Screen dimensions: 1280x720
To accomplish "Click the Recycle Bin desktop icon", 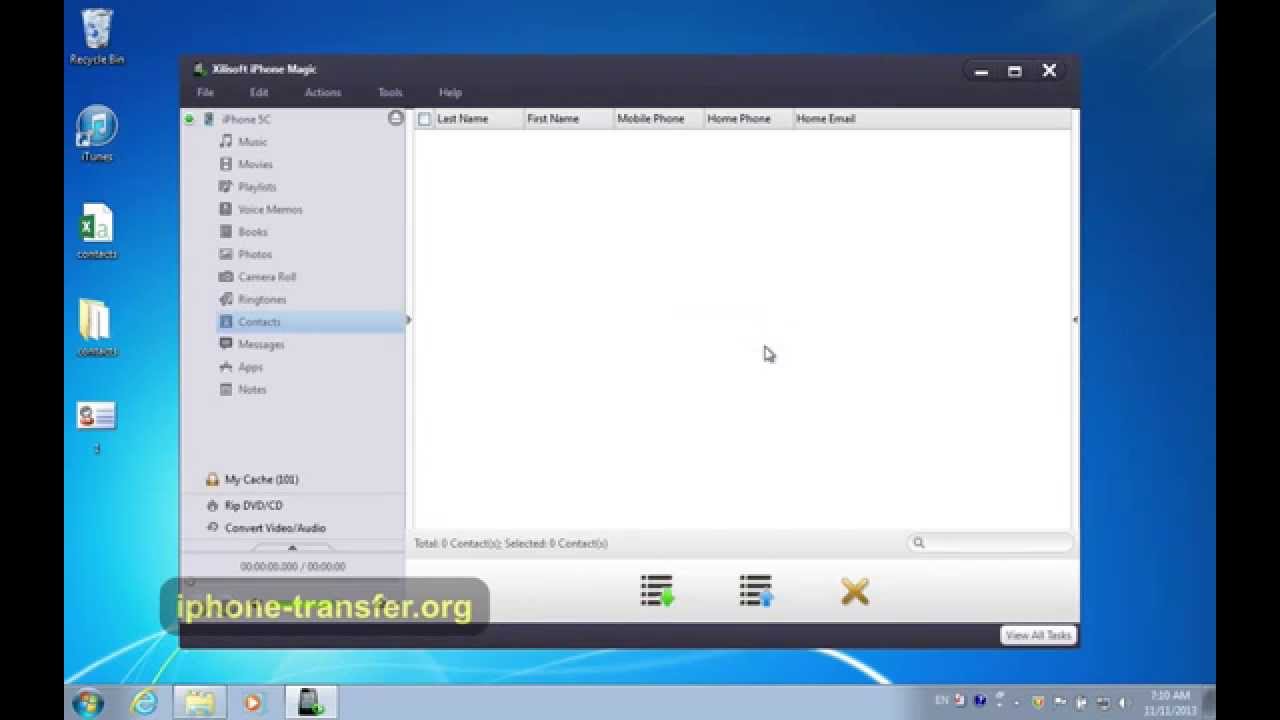I will coord(97,37).
